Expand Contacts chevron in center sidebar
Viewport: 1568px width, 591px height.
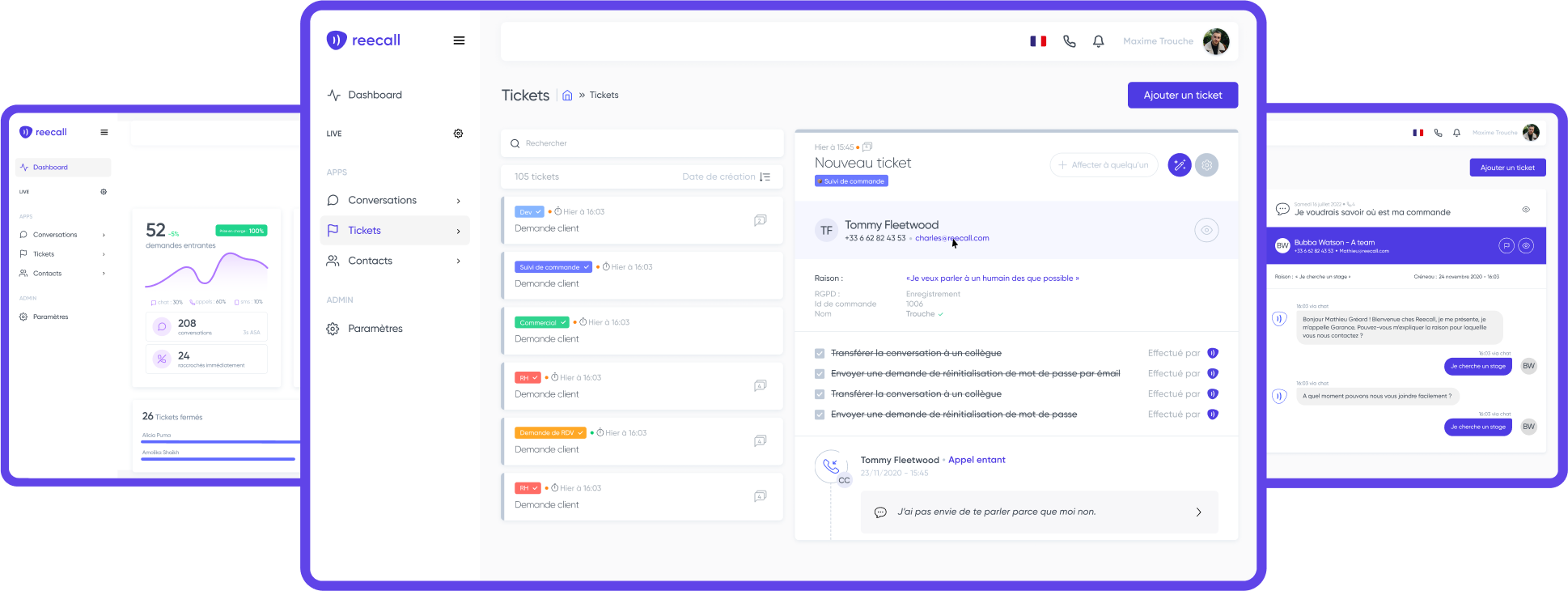(459, 261)
